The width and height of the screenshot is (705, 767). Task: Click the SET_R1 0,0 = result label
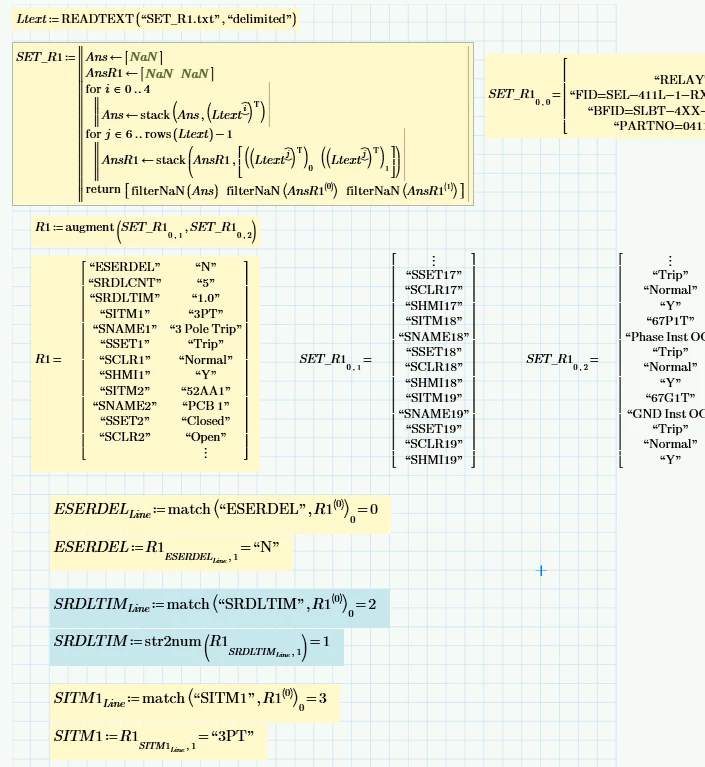point(524,96)
